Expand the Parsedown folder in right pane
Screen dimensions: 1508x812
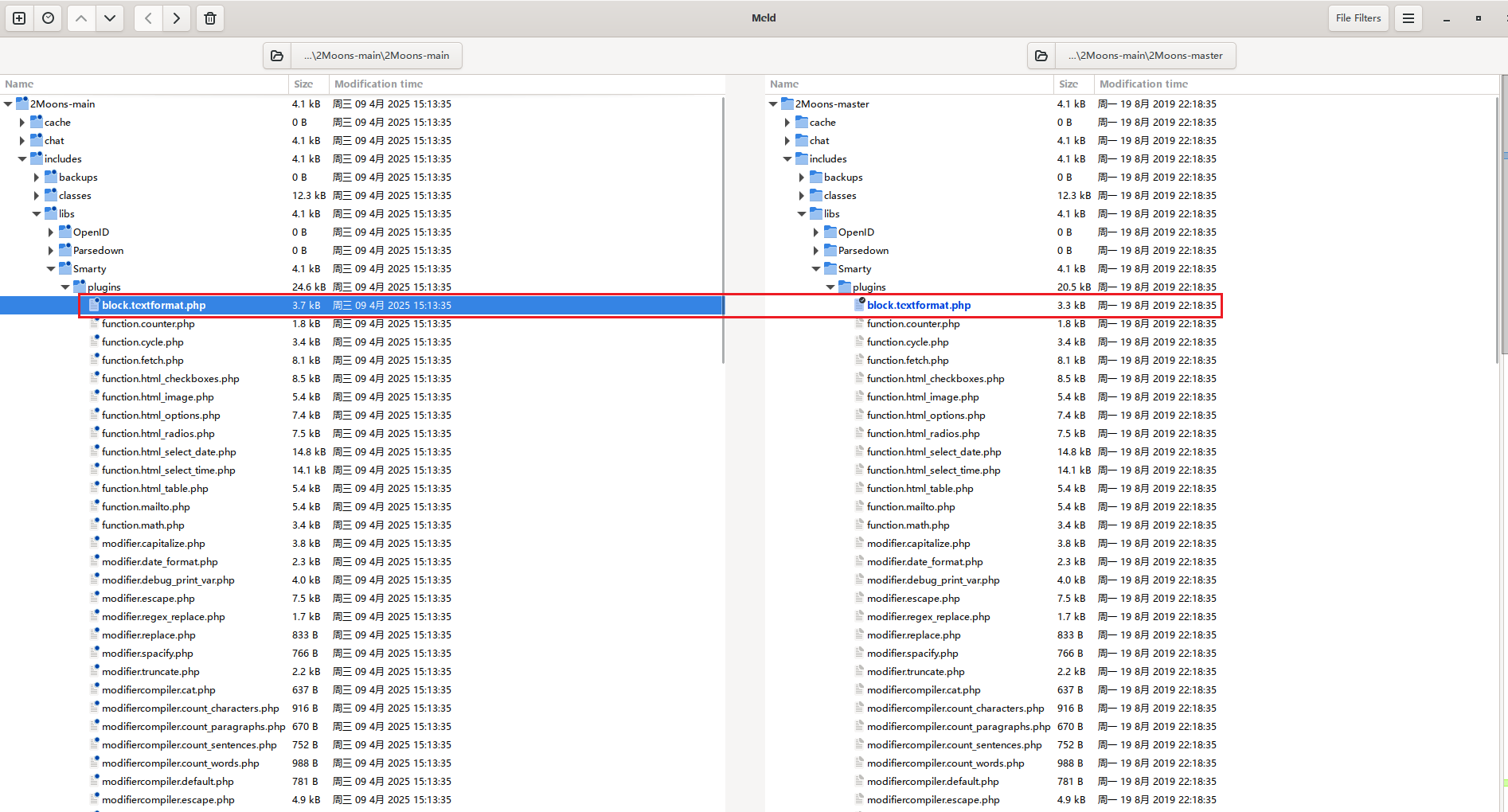816,251
